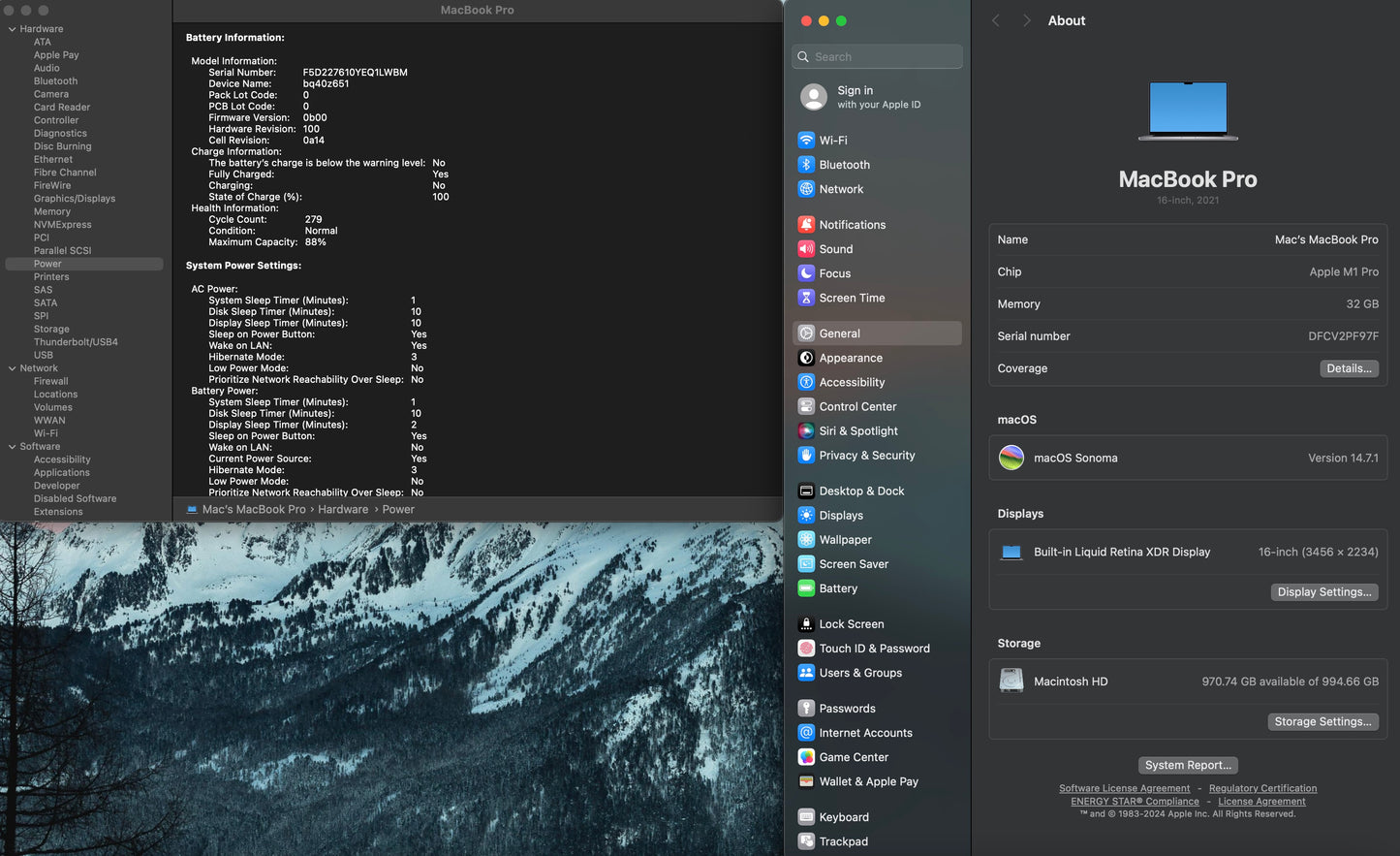Screen dimensions: 1400x856
Task: Open Control Center icon
Action: click(806, 406)
